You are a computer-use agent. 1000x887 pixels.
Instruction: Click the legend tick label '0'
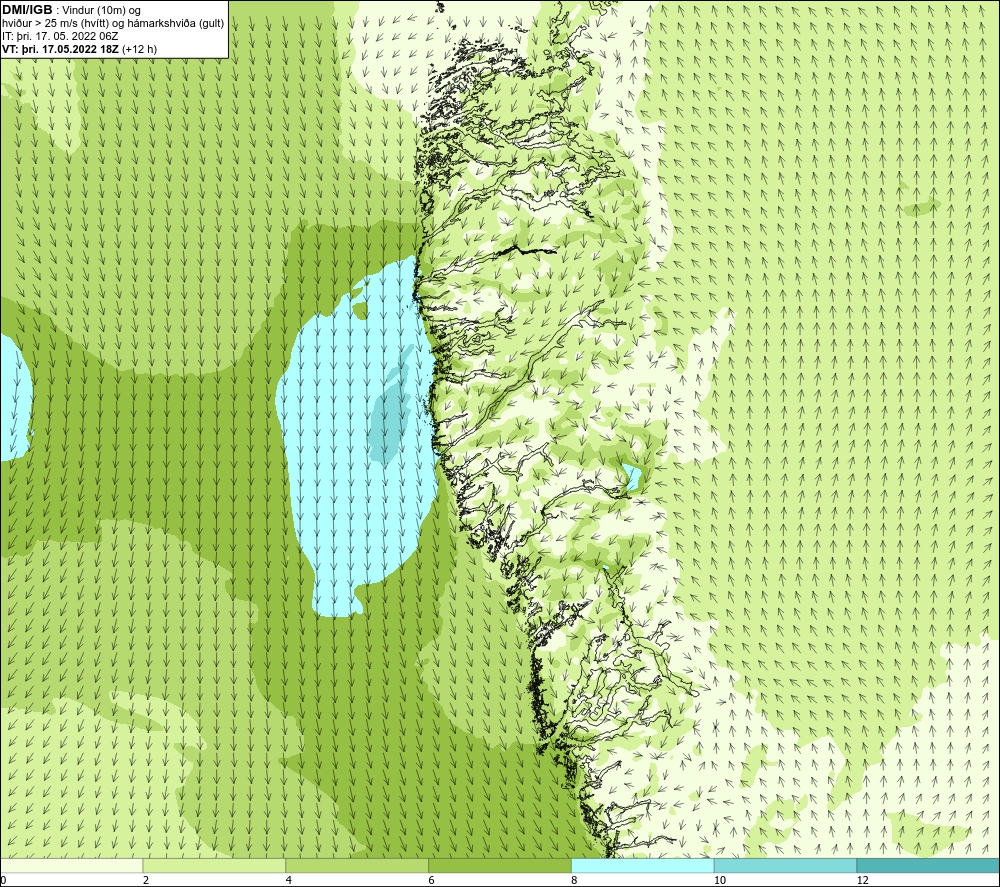[3, 880]
